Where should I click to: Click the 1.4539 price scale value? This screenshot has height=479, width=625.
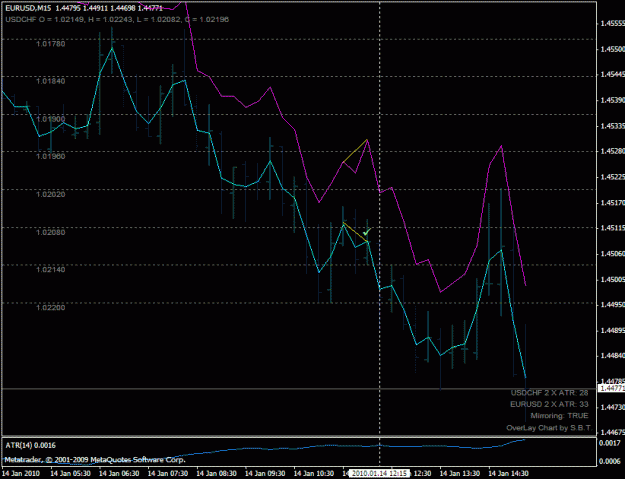(x=612, y=100)
